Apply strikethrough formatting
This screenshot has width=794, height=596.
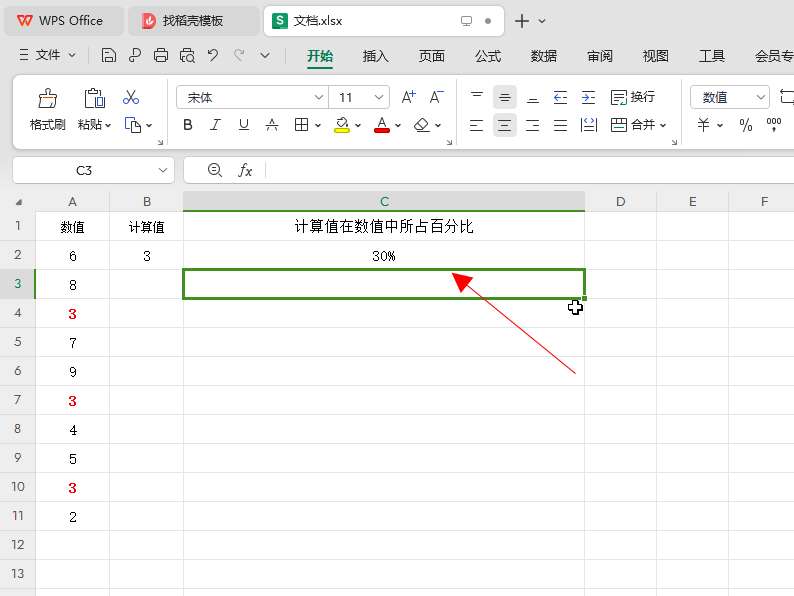click(272, 125)
